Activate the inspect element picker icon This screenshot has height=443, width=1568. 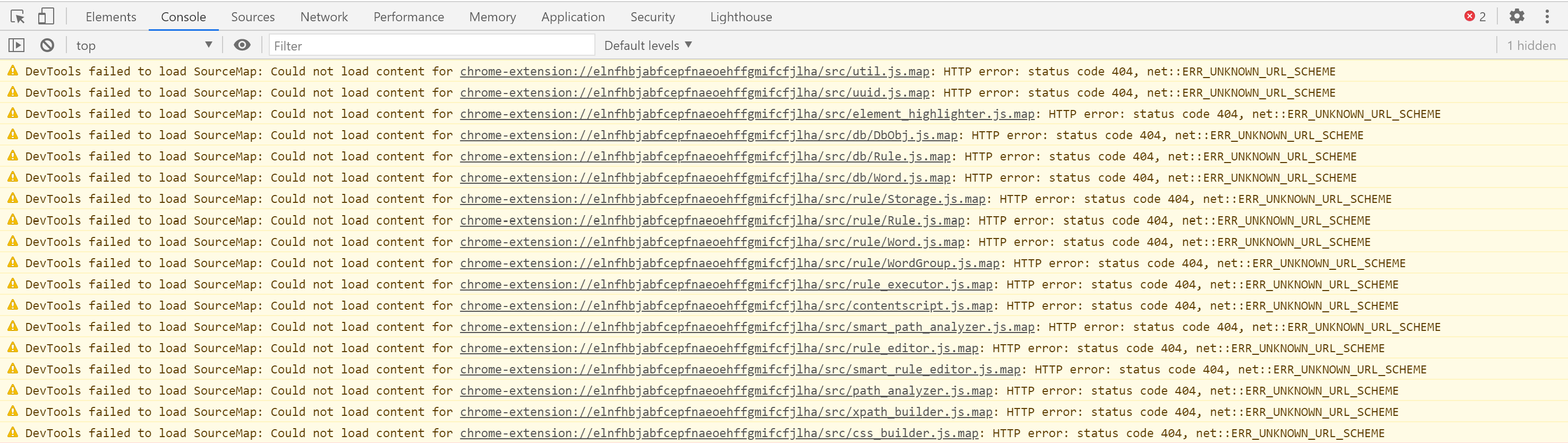pos(18,16)
